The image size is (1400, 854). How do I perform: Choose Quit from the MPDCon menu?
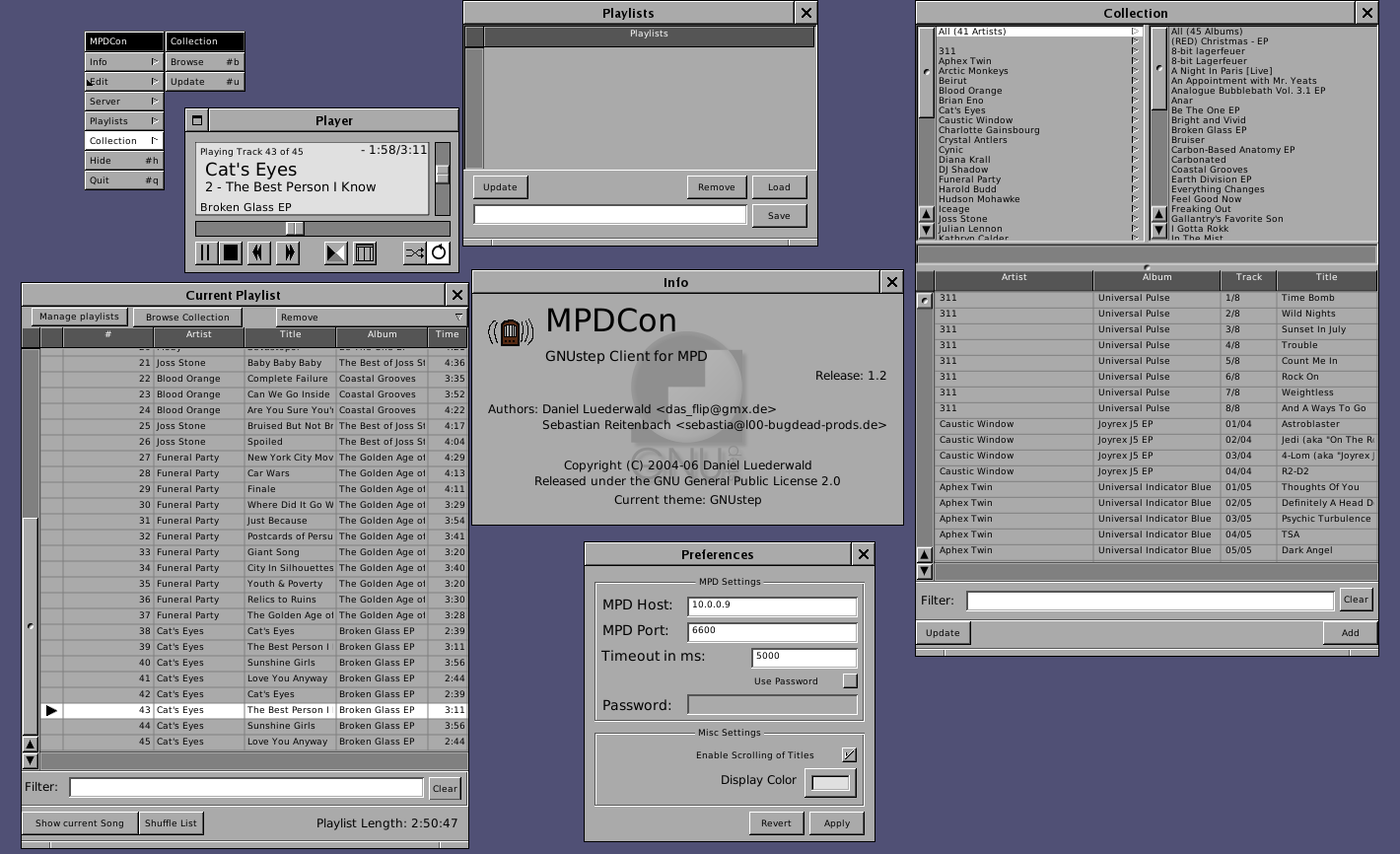124,179
